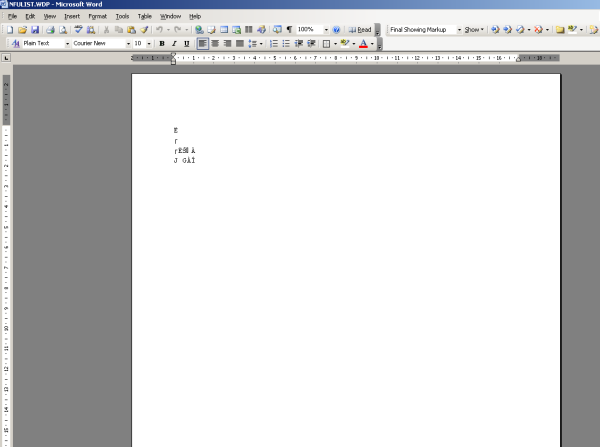Open the Edit menu
Viewport: 600px width, 447px height.
[30, 16]
